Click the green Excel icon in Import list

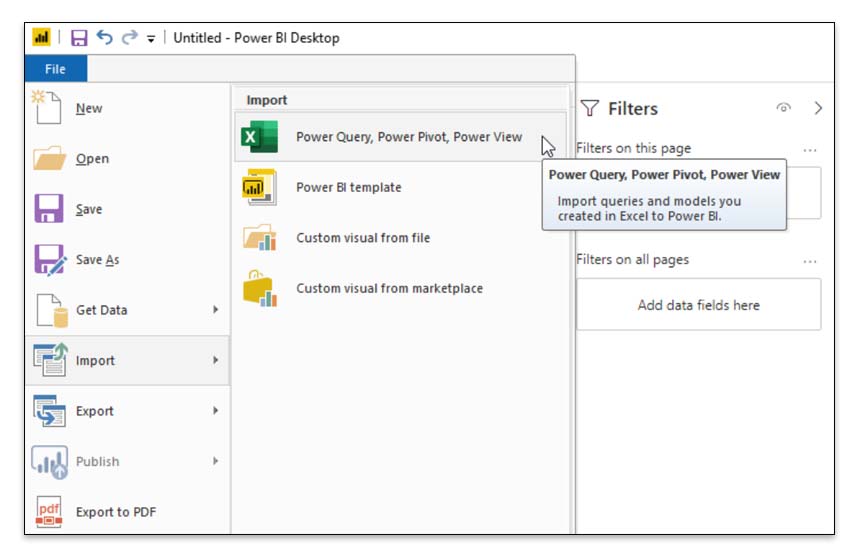pyautogui.click(x=260, y=136)
